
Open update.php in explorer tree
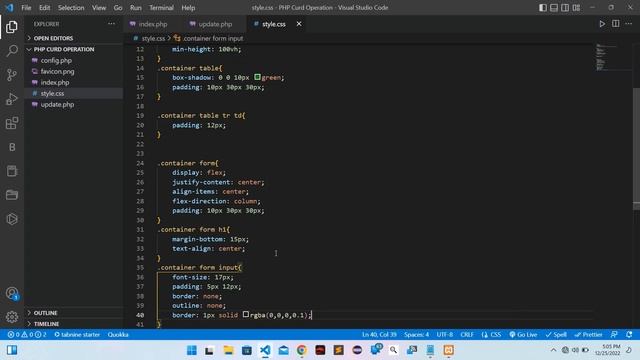[73, 104]
